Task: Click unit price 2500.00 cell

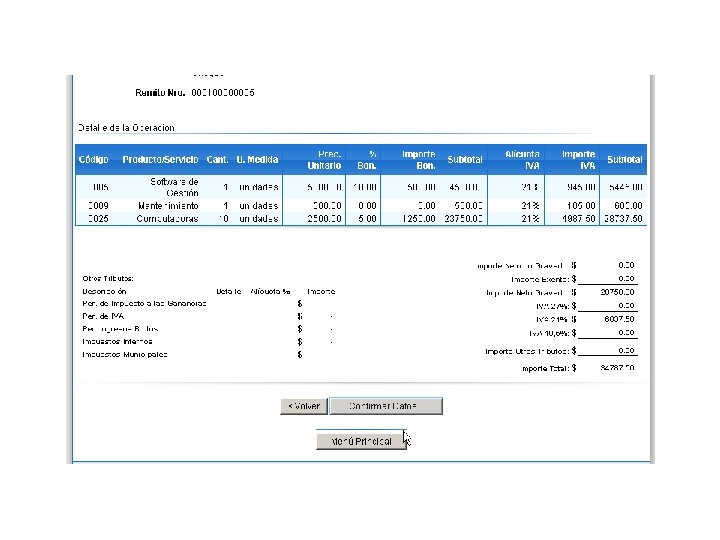Action: pyautogui.click(x=324, y=219)
